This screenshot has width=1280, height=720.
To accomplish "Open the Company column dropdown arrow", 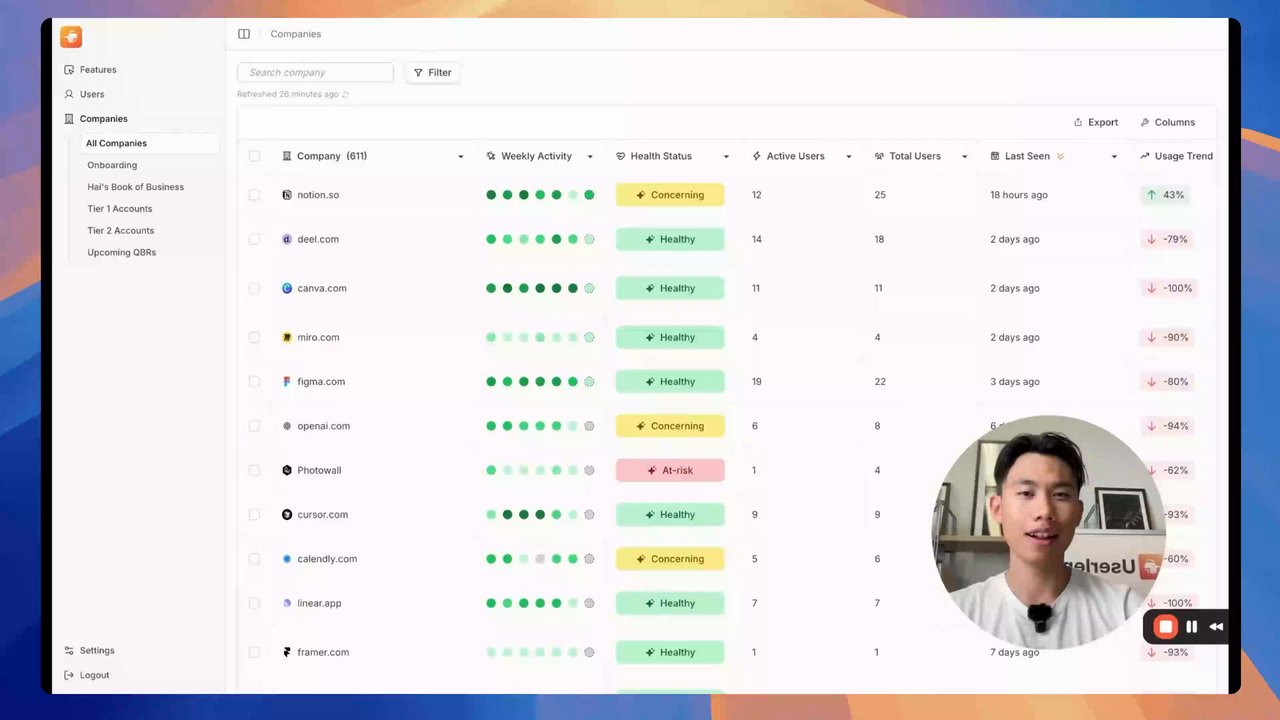I will tap(461, 157).
